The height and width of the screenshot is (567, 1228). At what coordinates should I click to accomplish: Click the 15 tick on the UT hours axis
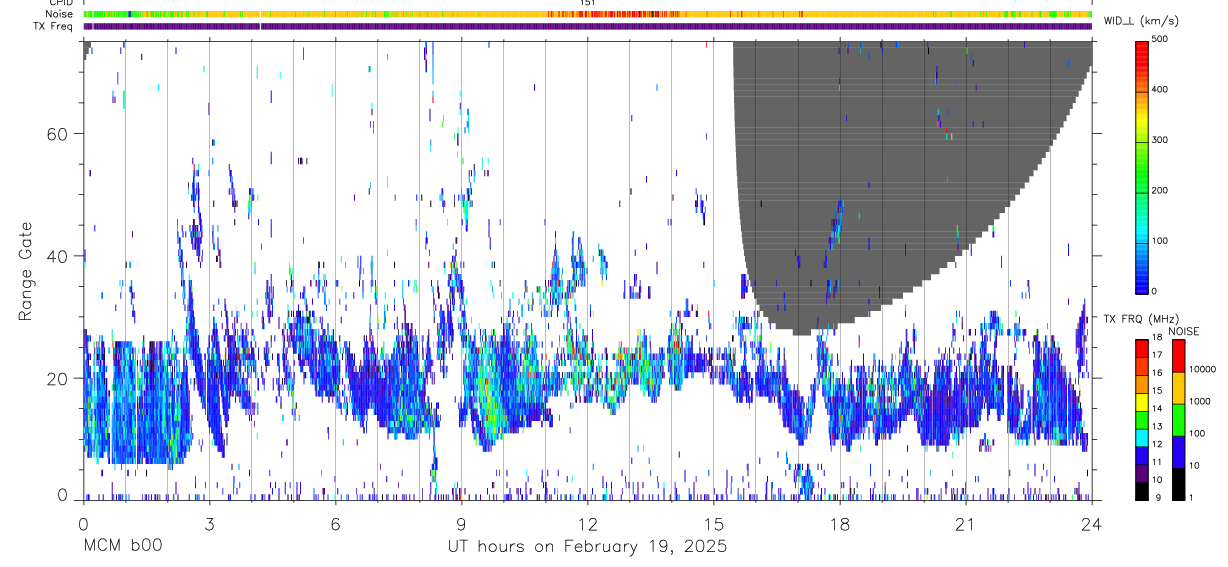point(714,523)
